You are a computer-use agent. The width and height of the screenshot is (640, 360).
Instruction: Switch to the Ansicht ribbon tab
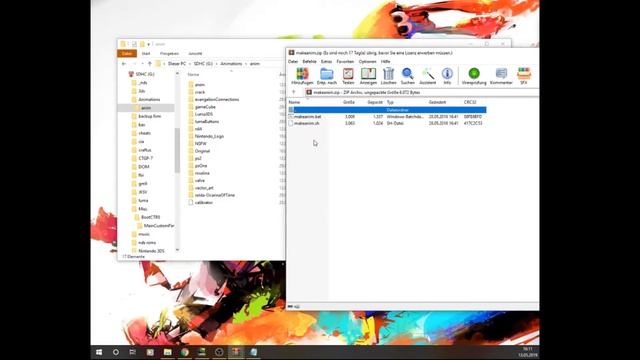tap(195, 54)
